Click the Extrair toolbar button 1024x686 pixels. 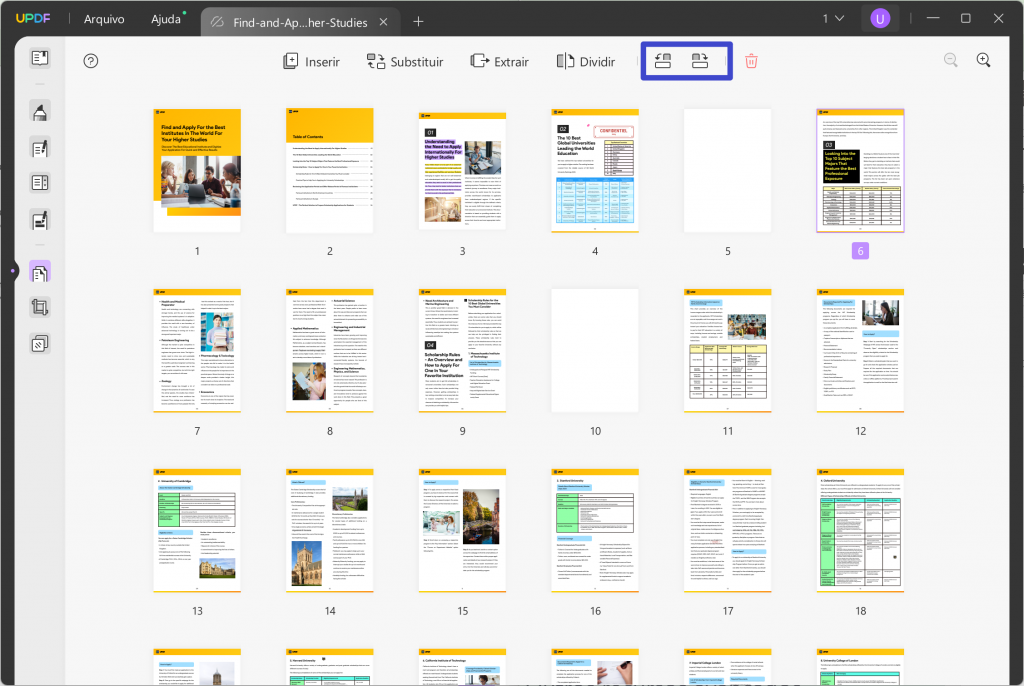(x=499, y=61)
